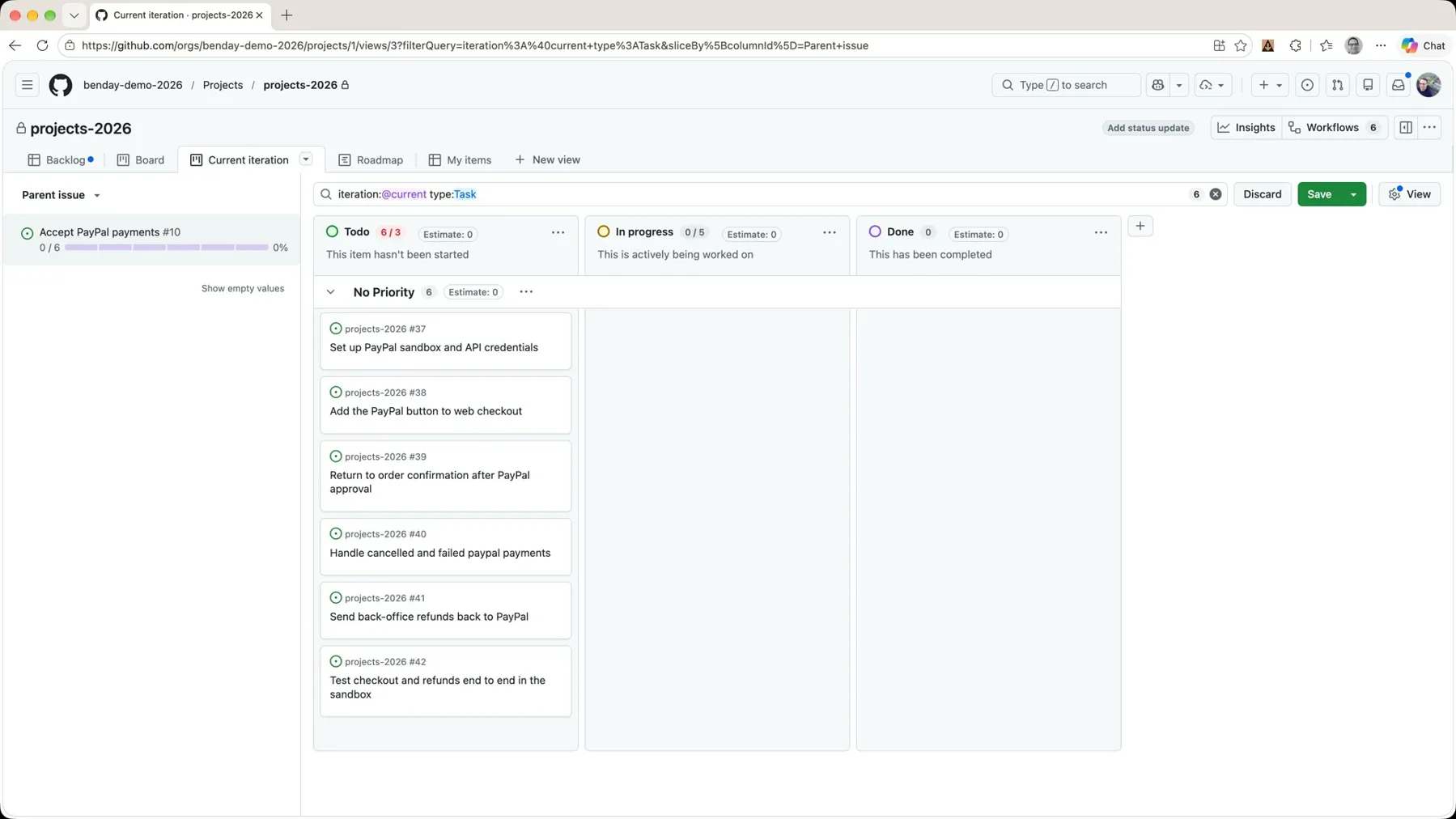Open Todo column options menu
The image size is (1456, 819).
(x=558, y=233)
